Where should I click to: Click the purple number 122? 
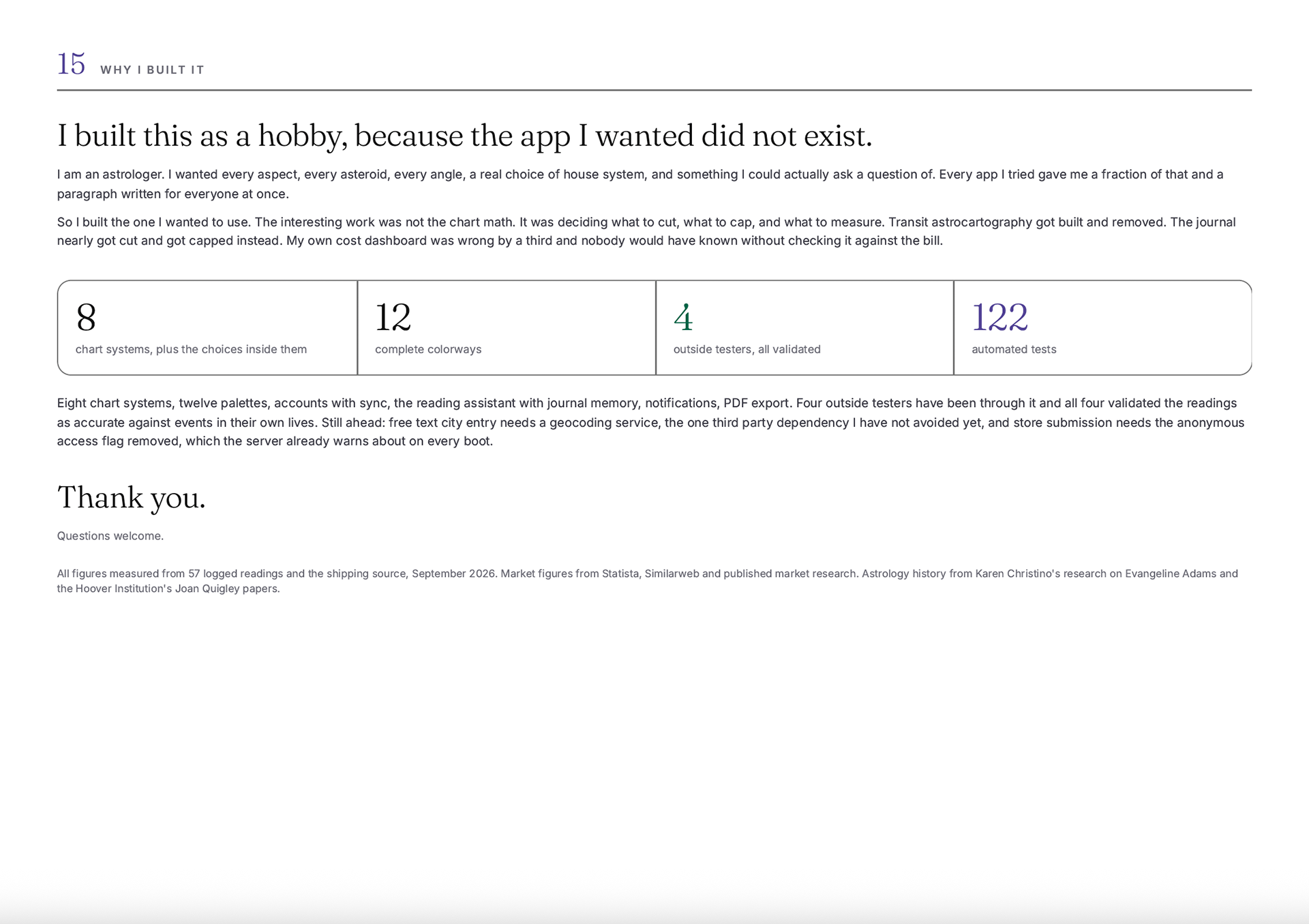999,317
